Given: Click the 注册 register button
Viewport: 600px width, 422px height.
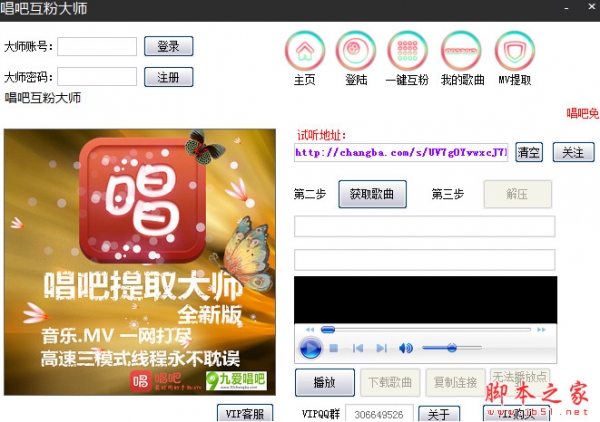Looking at the screenshot, I should [169, 77].
